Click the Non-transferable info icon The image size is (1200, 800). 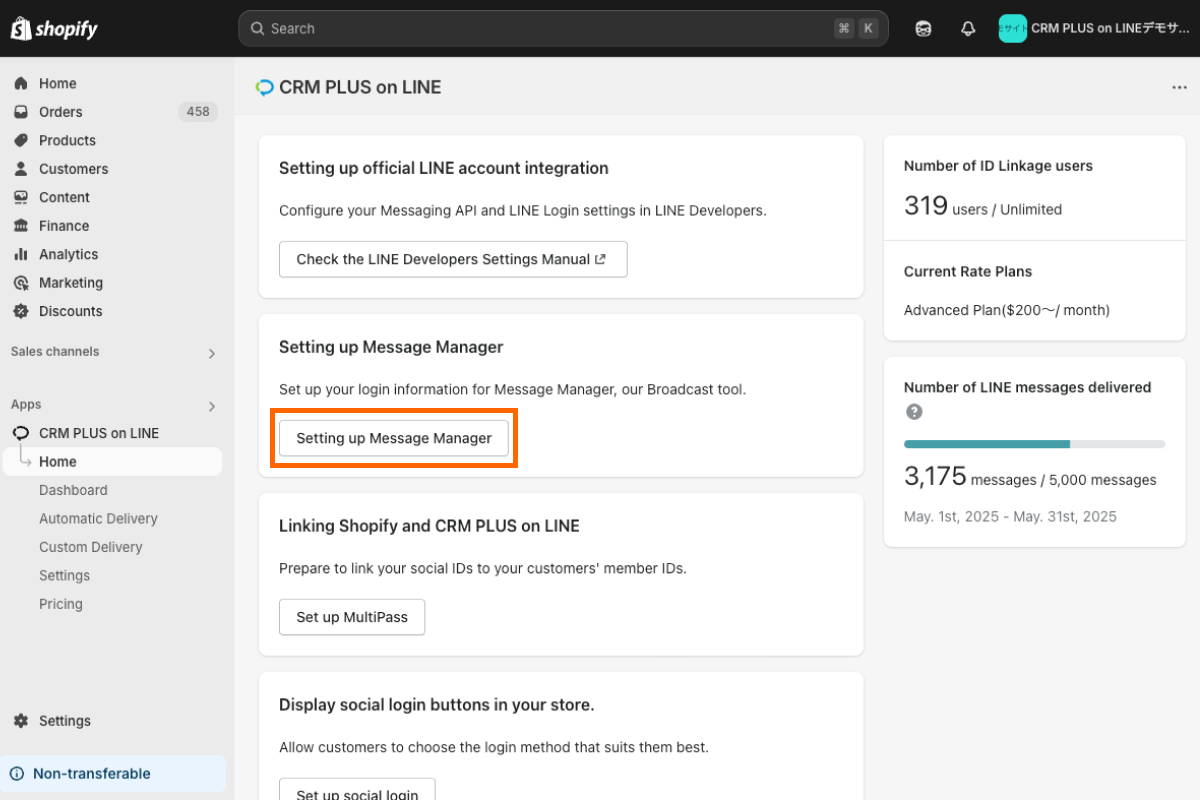pyautogui.click(x=17, y=774)
